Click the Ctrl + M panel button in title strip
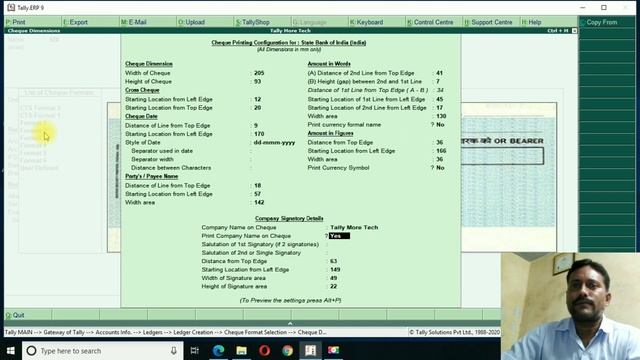Screen dimensions: 640x360 tap(558, 31)
